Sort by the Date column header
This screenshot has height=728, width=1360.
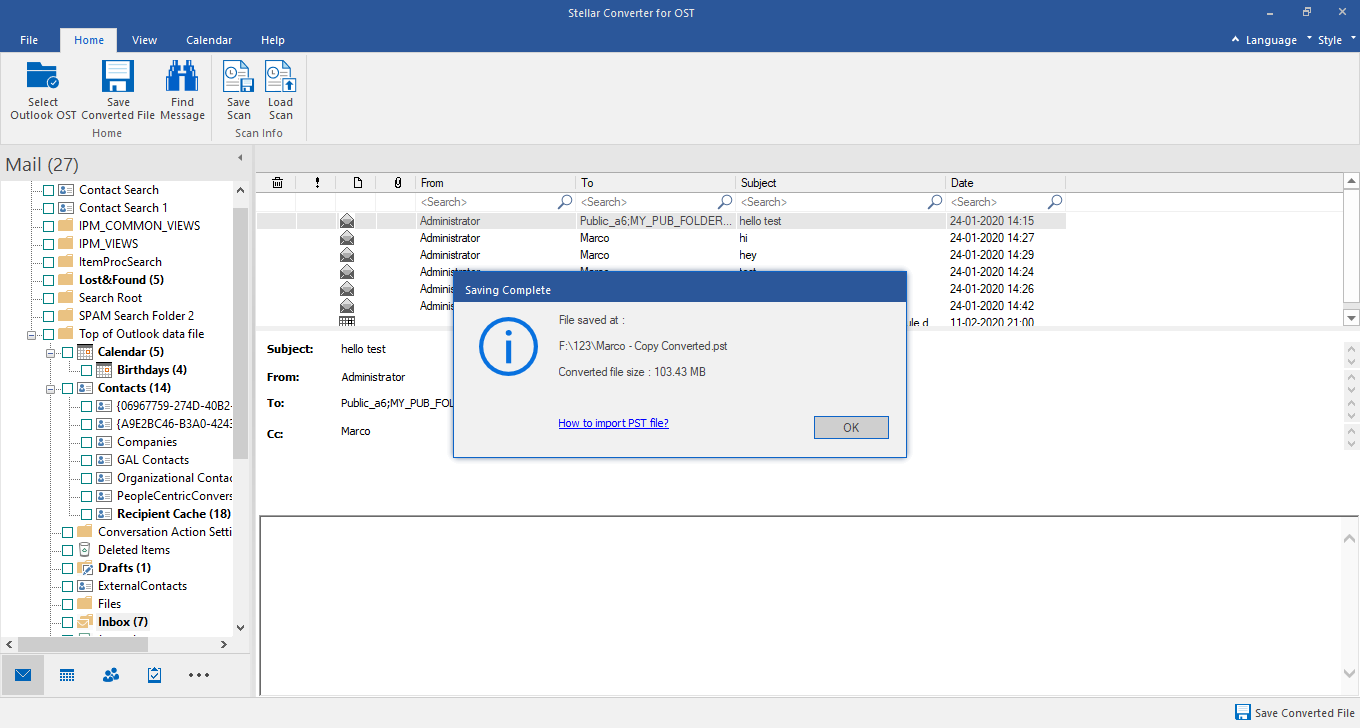[1006, 183]
